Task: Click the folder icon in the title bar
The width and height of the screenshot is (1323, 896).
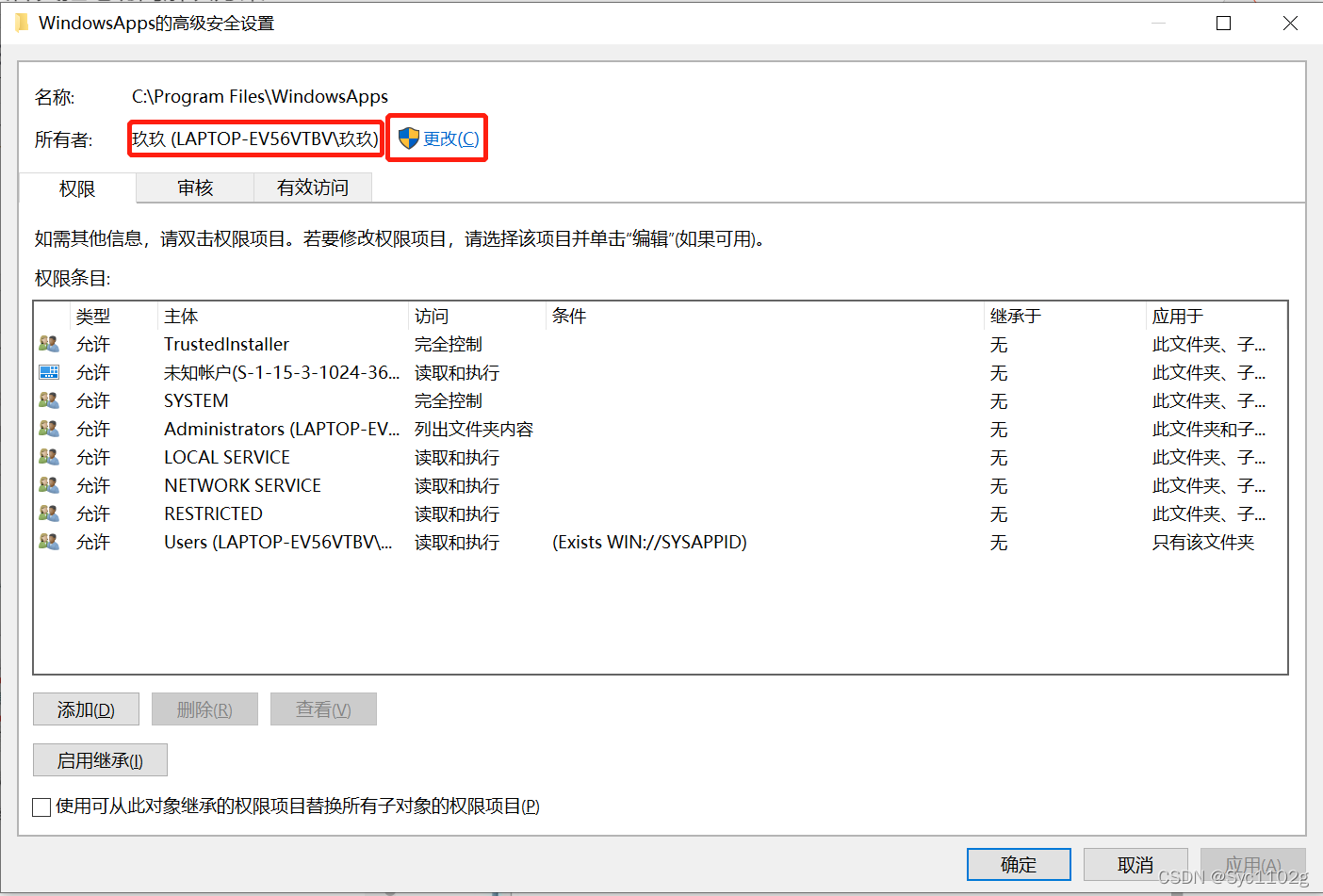Action: 21,24
